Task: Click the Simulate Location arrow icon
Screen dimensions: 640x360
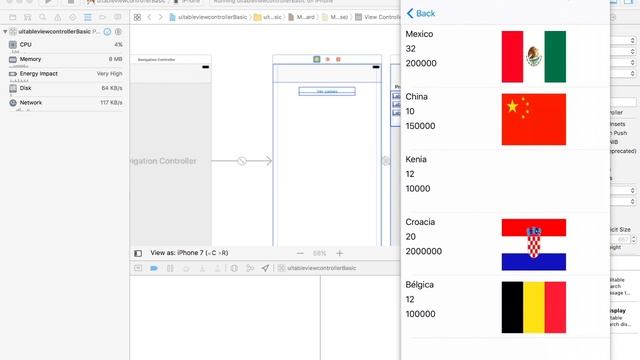Action: [265, 268]
